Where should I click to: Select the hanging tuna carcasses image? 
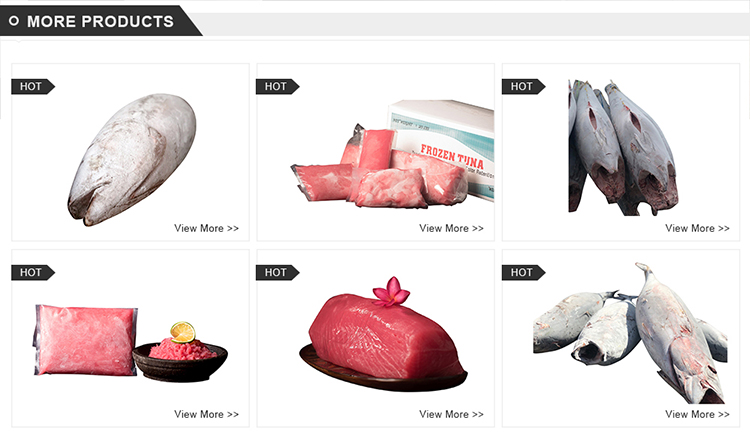click(x=623, y=147)
